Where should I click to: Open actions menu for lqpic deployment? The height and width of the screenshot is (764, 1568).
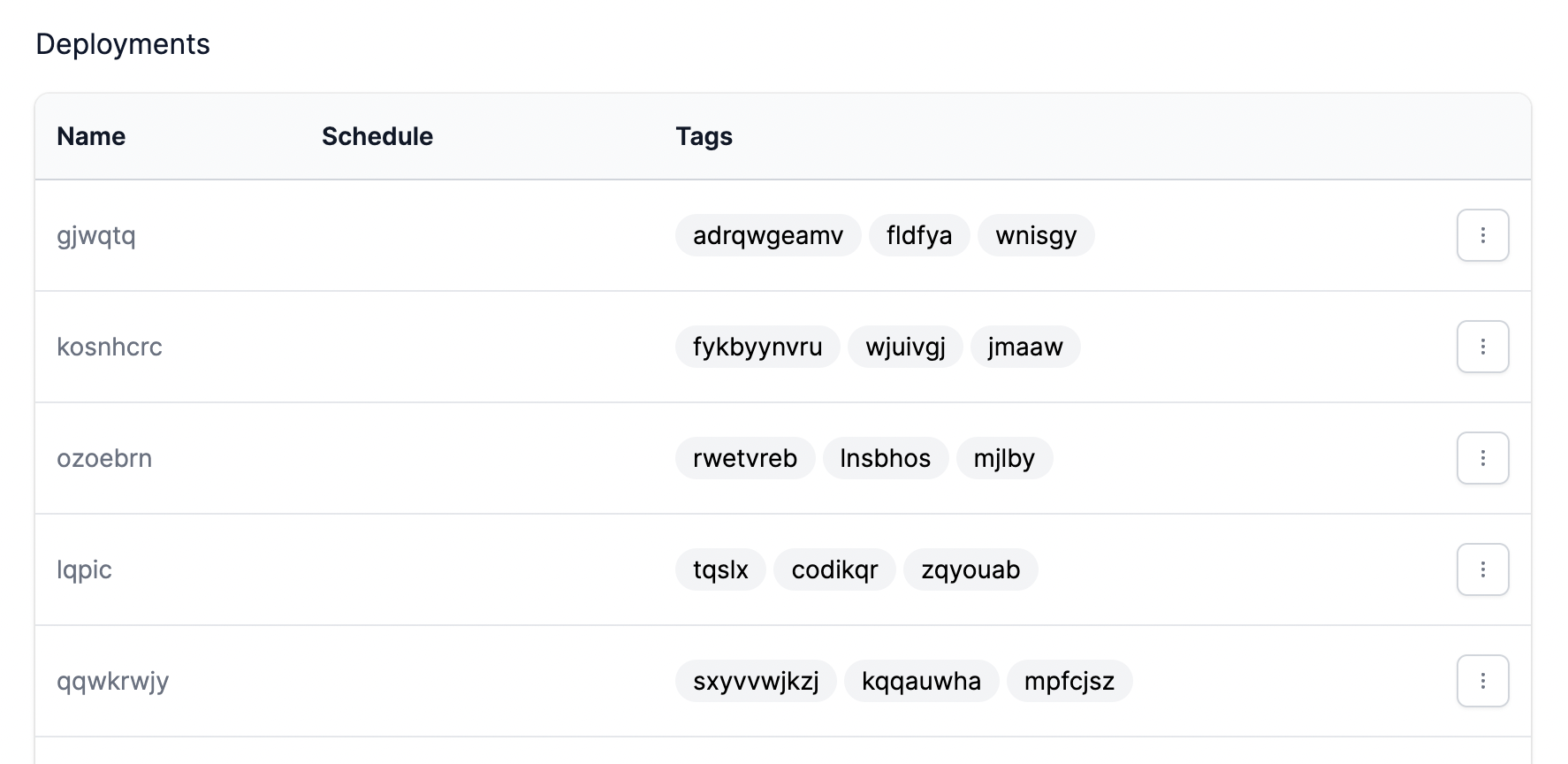pyautogui.click(x=1483, y=569)
